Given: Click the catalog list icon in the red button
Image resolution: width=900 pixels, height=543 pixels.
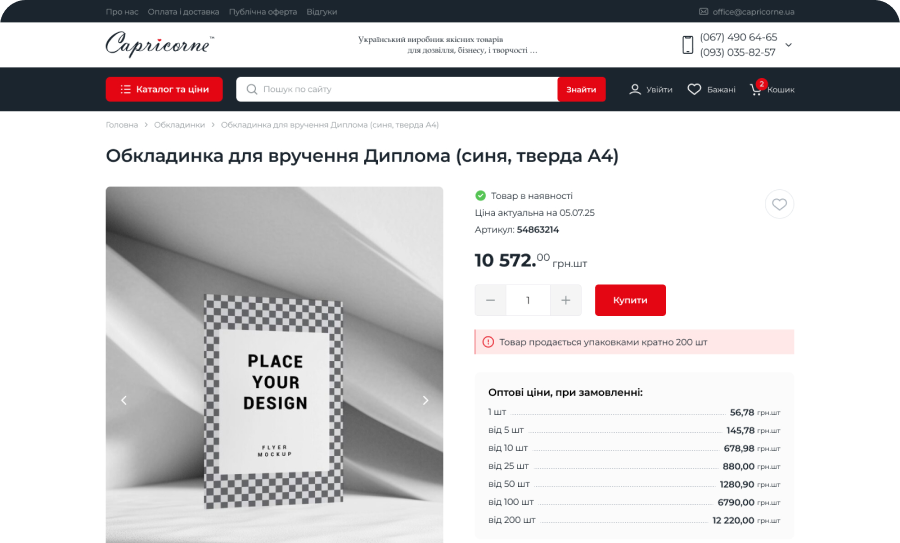Looking at the screenshot, I should (x=126, y=89).
